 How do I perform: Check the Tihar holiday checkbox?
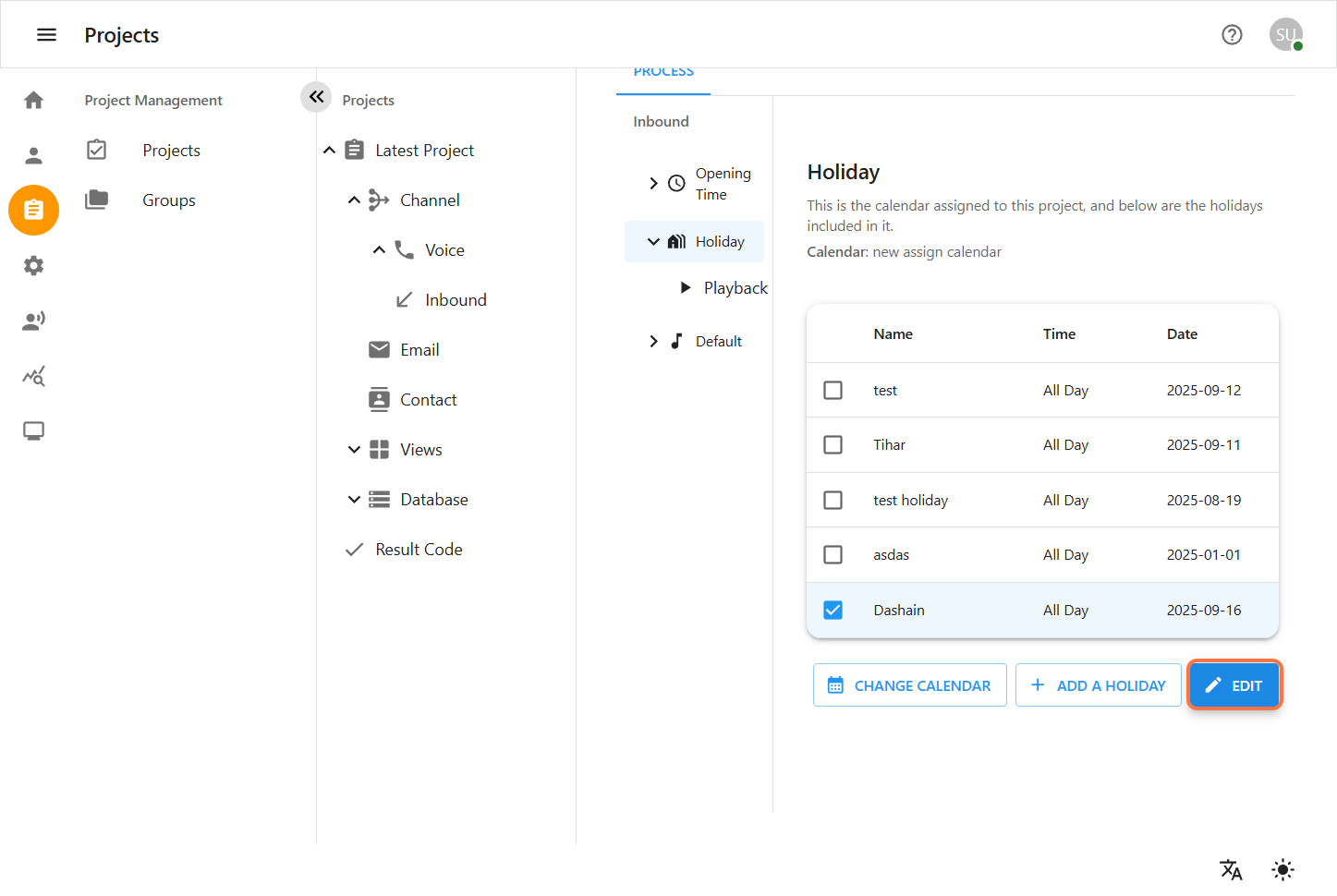pyautogui.click(x=833, y=445)
